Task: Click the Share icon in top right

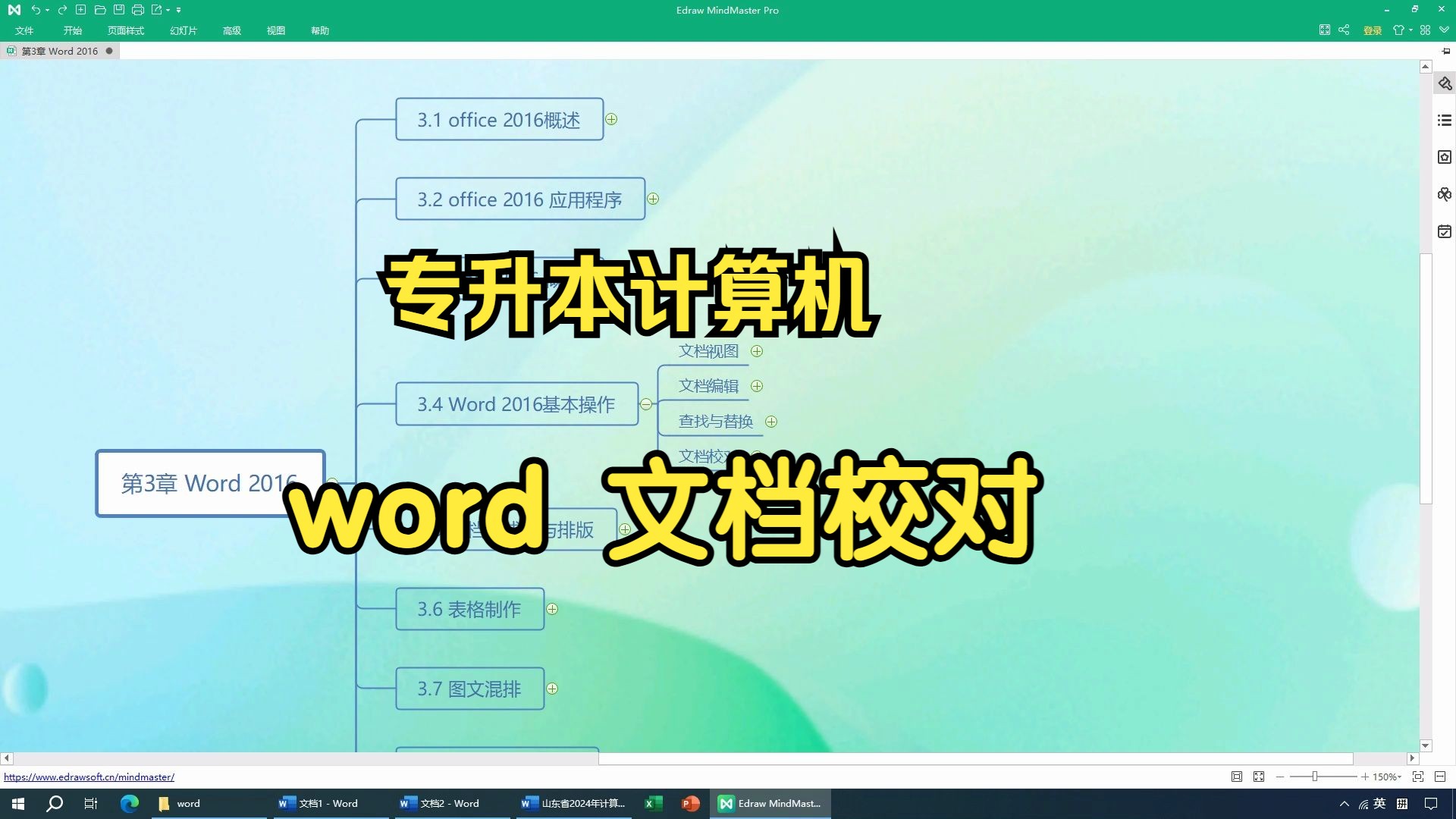Action: click(x=1344, y=30)
